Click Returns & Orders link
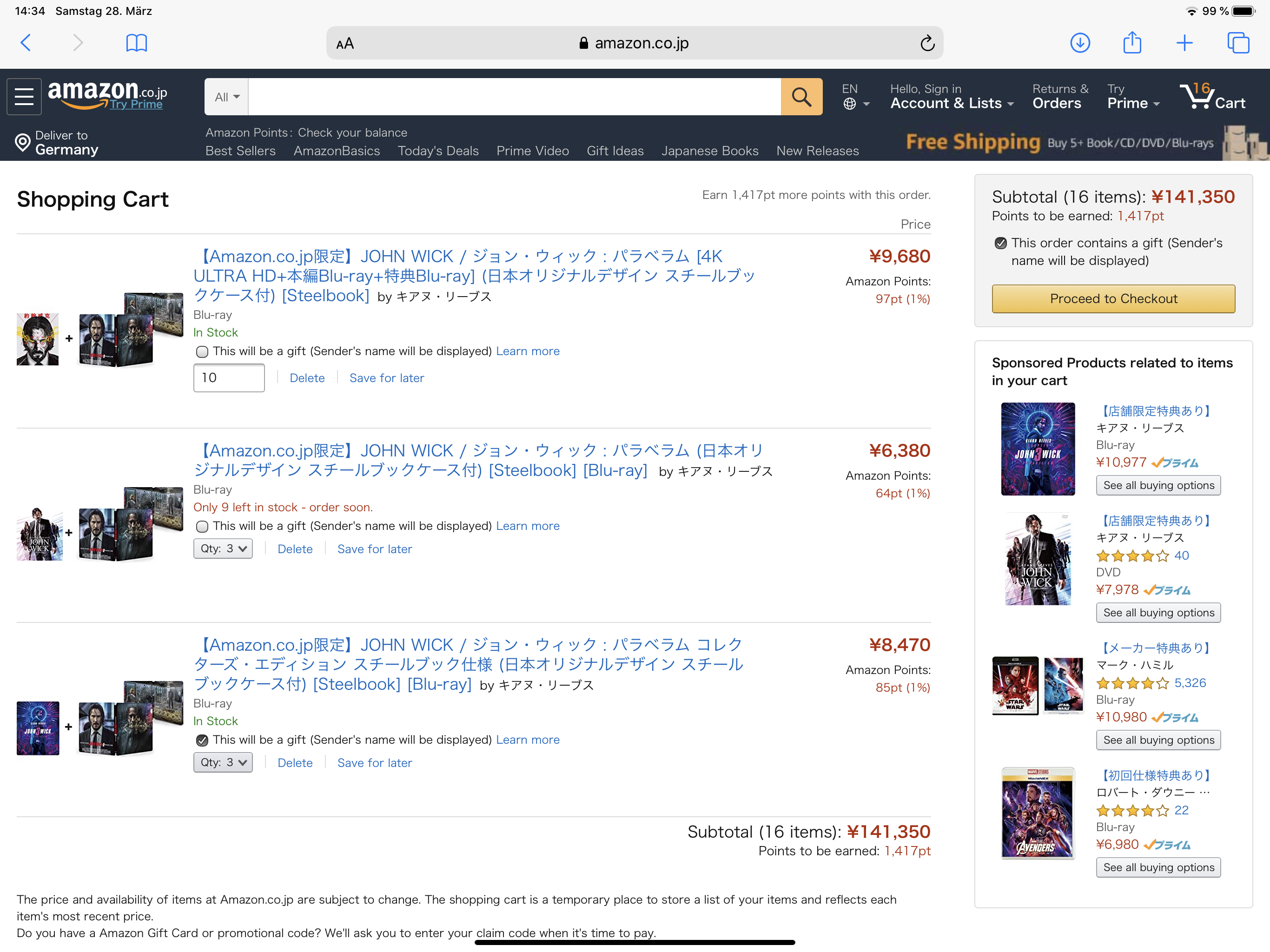 1060,97
